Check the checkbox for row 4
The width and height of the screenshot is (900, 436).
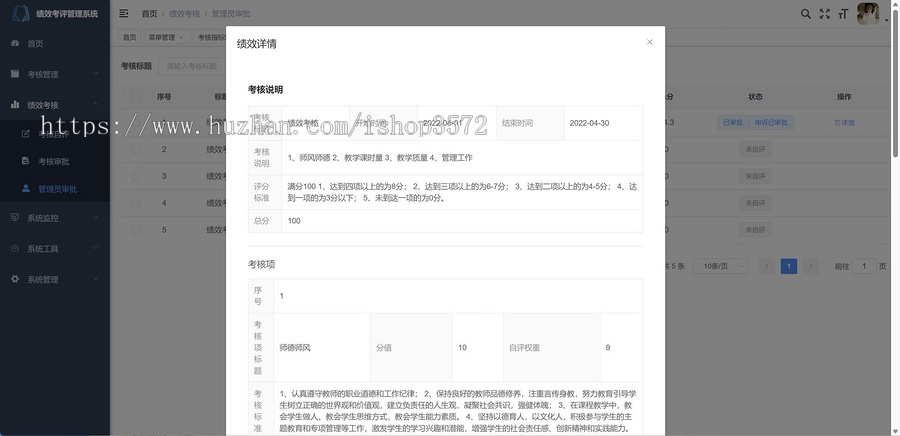tap(136, 203)
